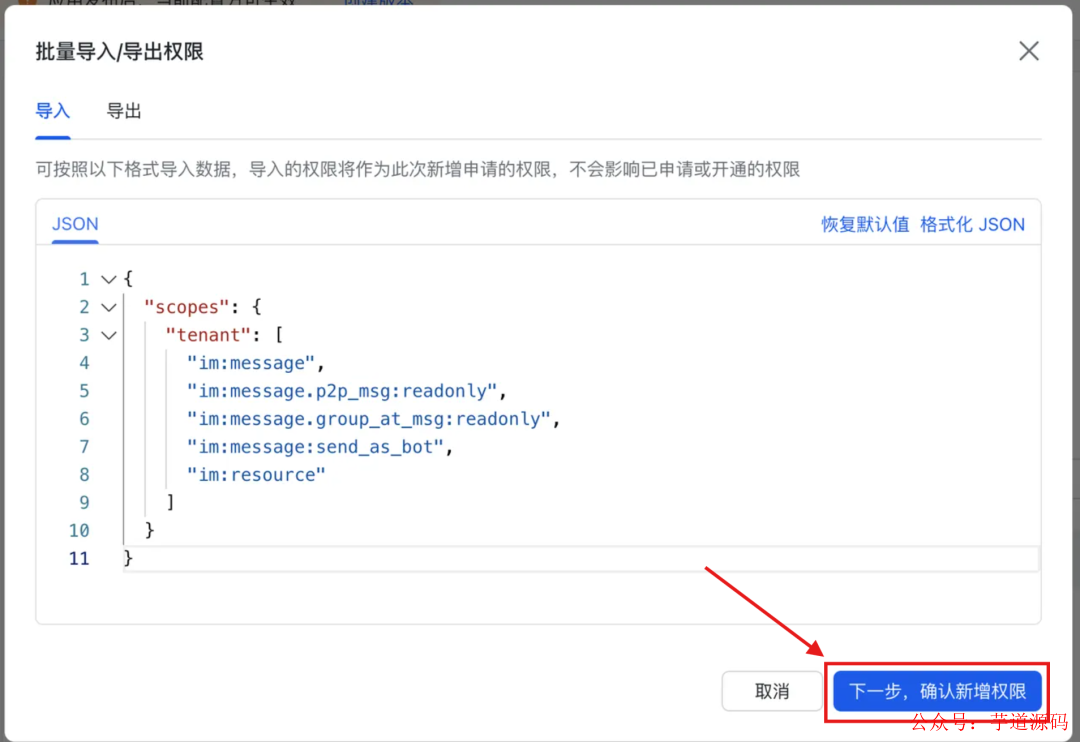The image size is (1080, 742).
Task: Click line number 11 in the editor
Action: pyautogui.click(x=79, y=558)
